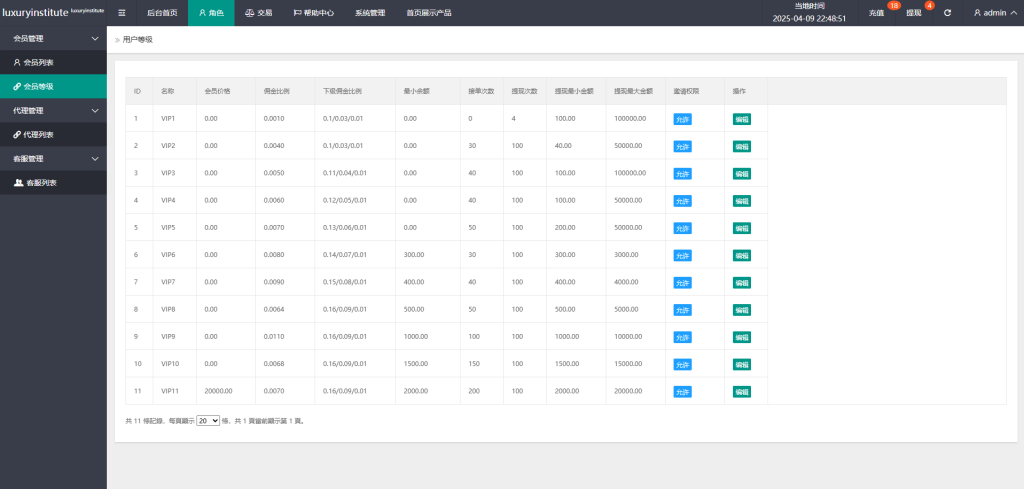1024x489 pixels.
Task: Click the 允许 tag for VIP10
Action: tap(682, 364)
